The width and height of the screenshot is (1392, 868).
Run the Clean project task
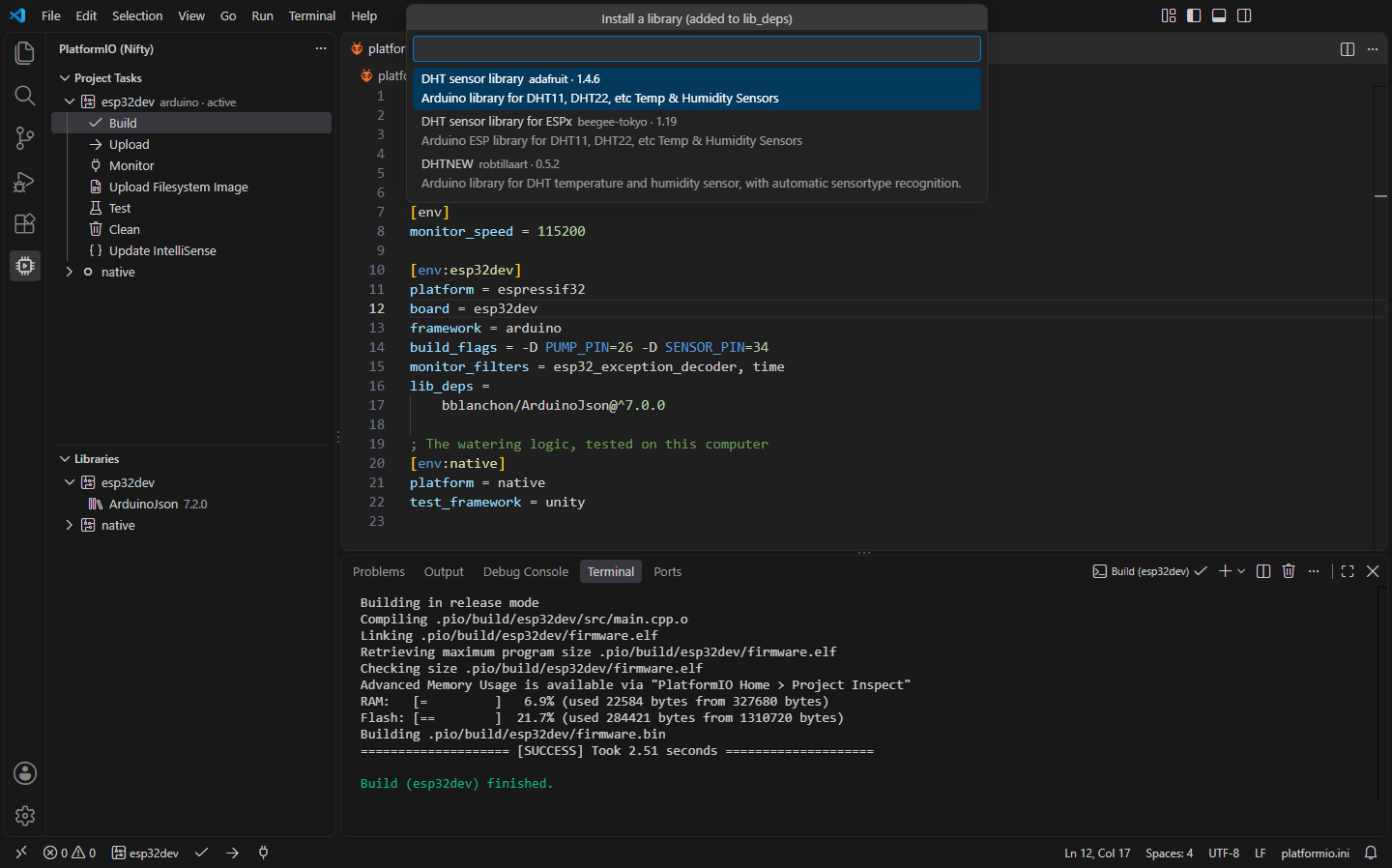pyautogui.click(x=191, y=229)
